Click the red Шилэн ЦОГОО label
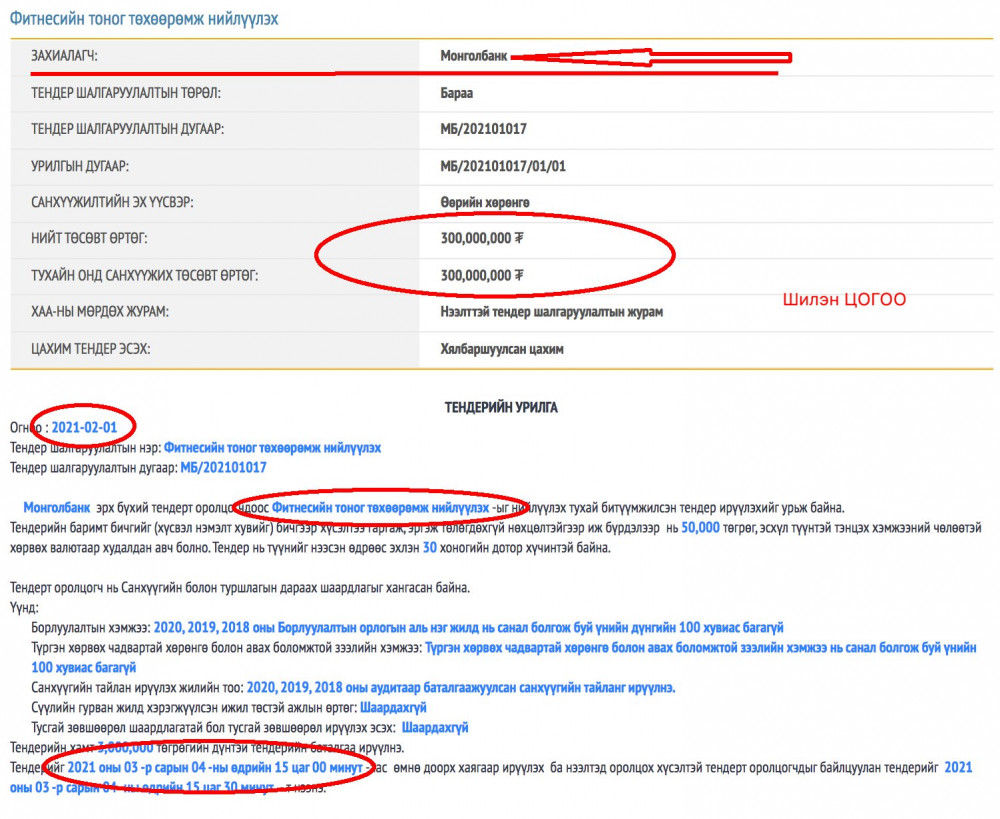This screenshot has height=819, width=1000. coord(844,300)
